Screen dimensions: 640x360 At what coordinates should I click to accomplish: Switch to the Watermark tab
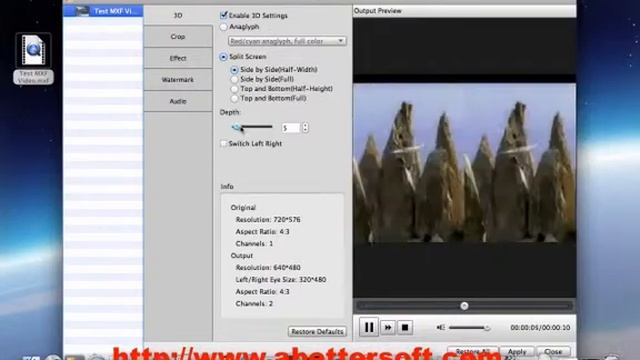[x=178, y=80]
